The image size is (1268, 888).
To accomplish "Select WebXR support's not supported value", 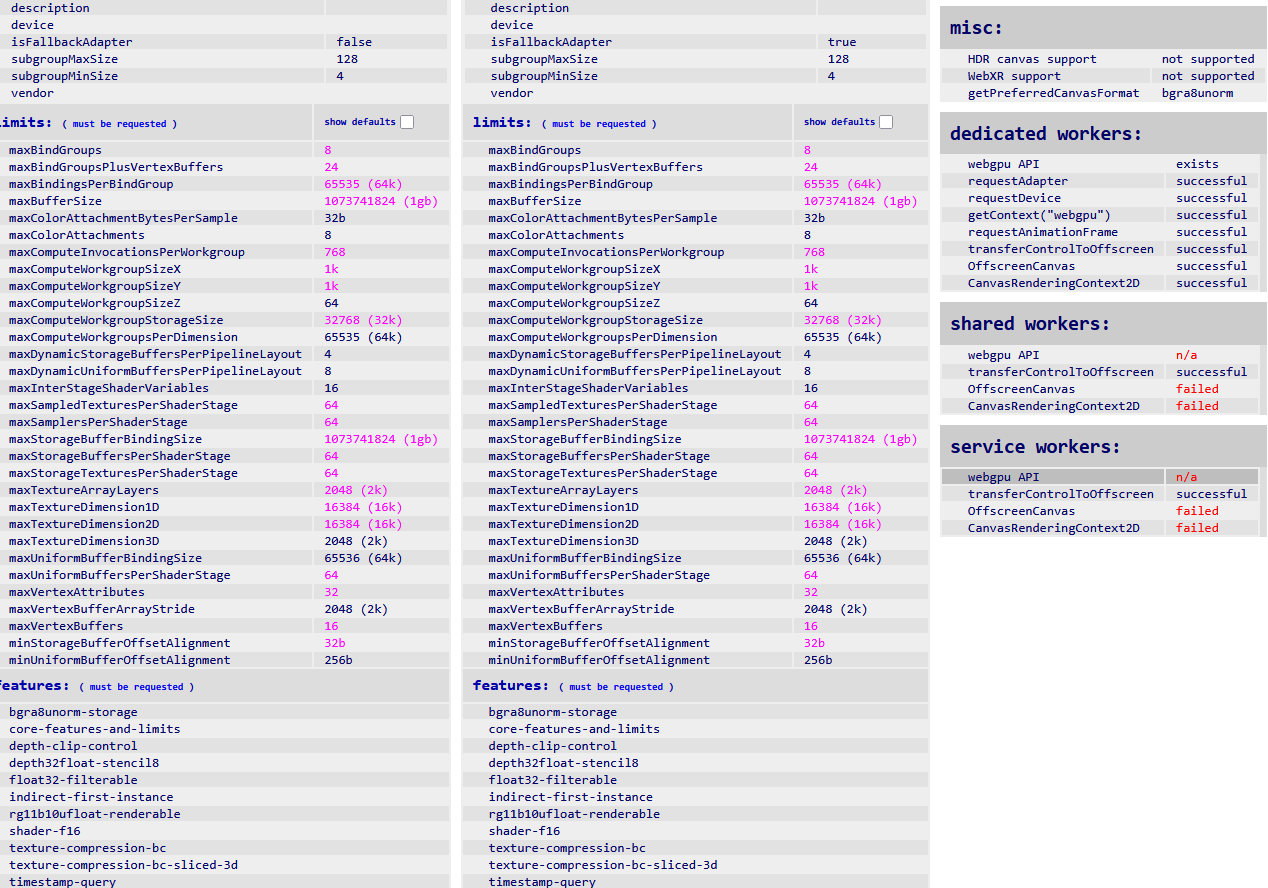I will (1207, 76).
